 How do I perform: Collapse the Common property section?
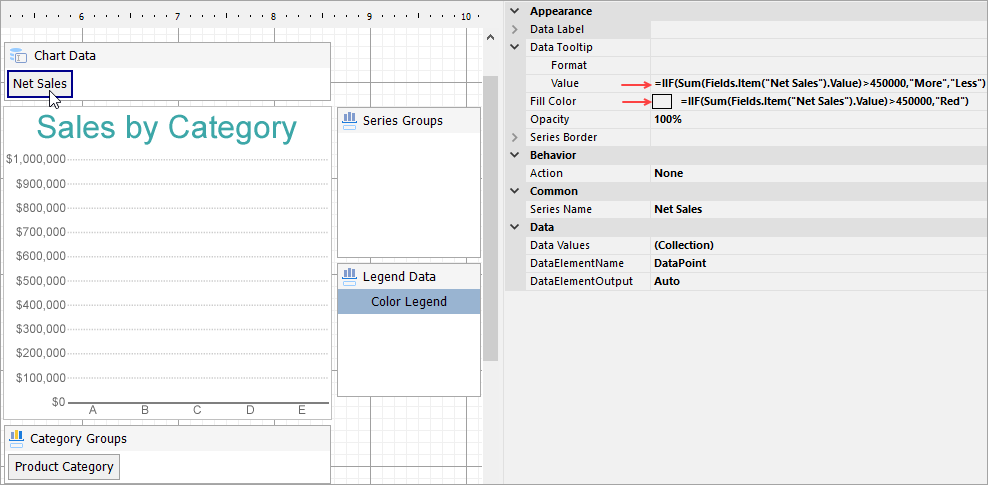click(515, 191)
